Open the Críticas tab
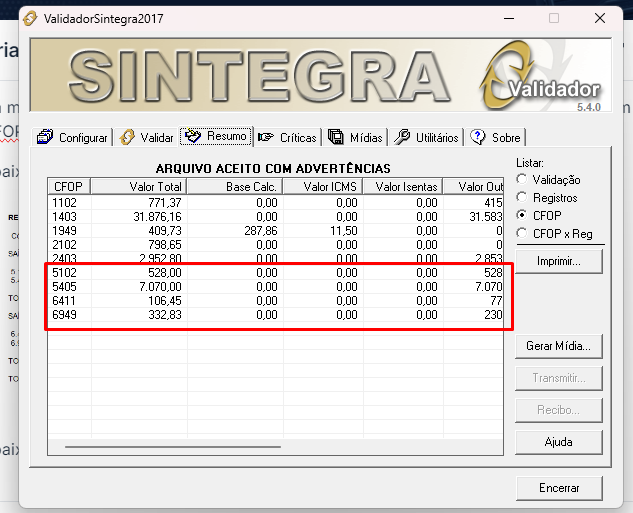 click(287, 137)
